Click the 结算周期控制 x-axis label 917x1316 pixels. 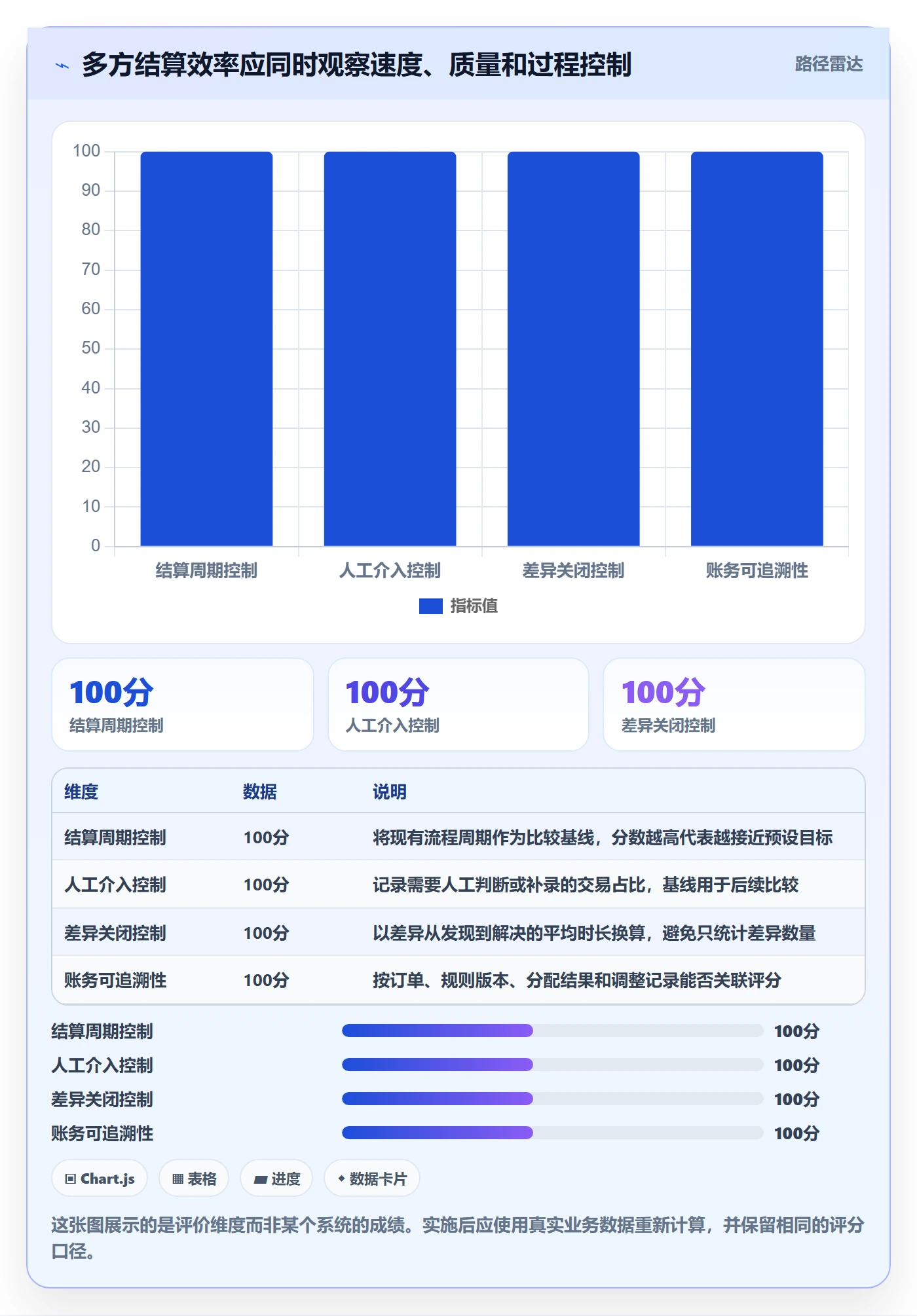tap(206, 571)
